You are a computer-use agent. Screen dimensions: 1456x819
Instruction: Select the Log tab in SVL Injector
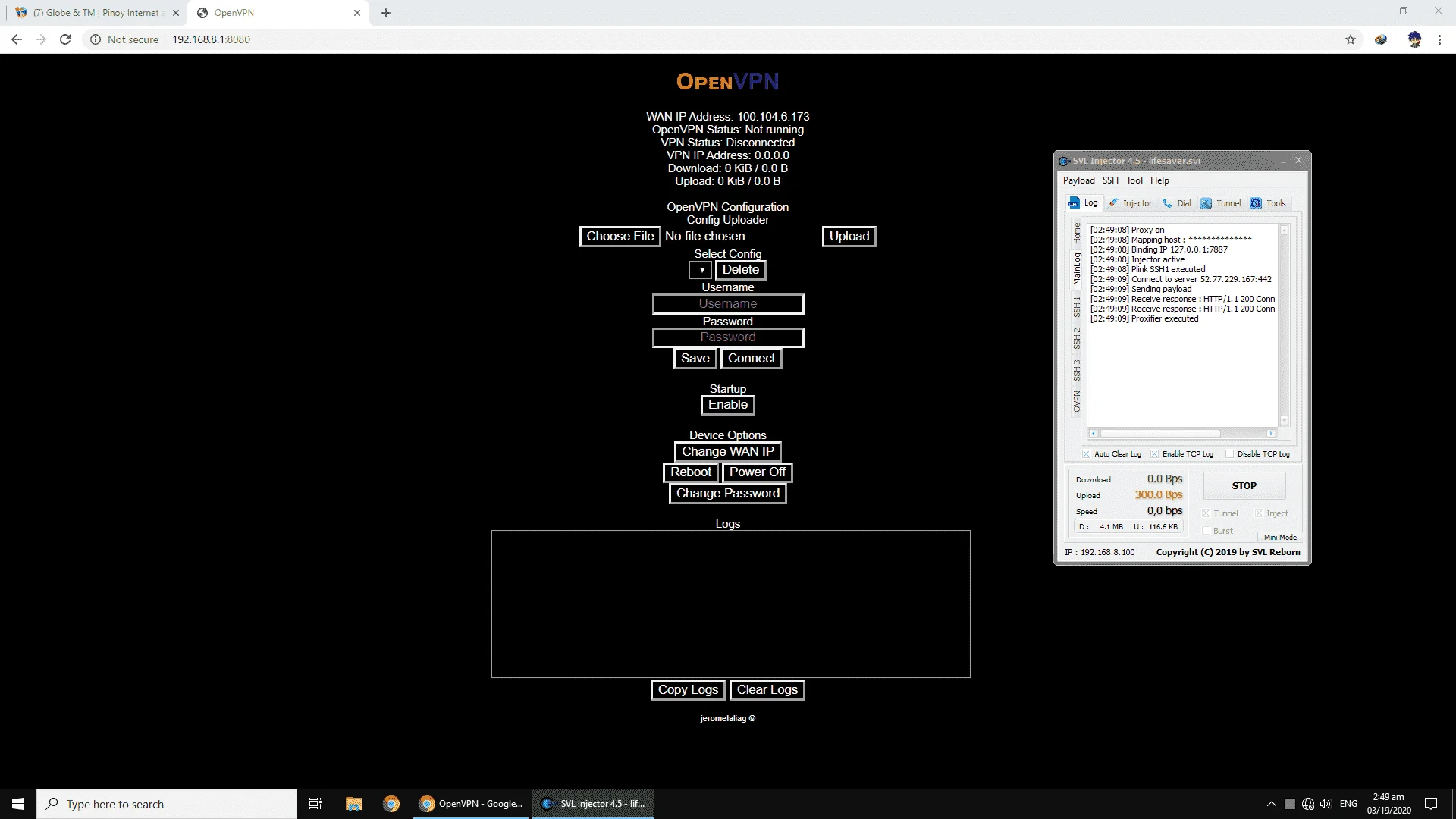pyautogui.click(x=1084, y=203)
